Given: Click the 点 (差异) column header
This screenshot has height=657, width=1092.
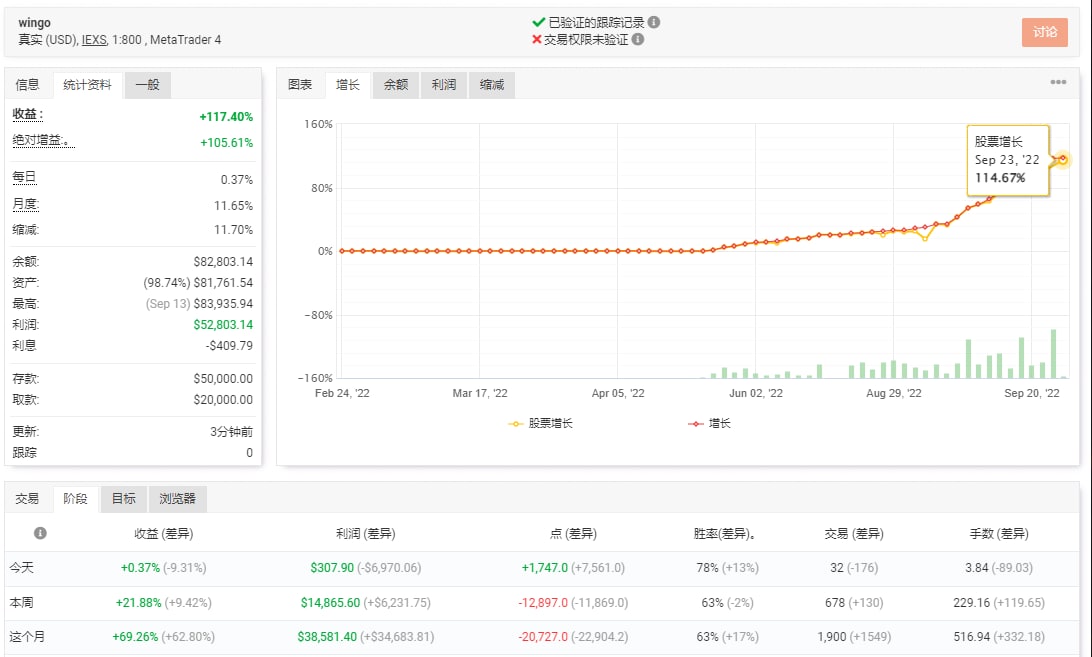Looking at the screenshot, I should 573,534.
